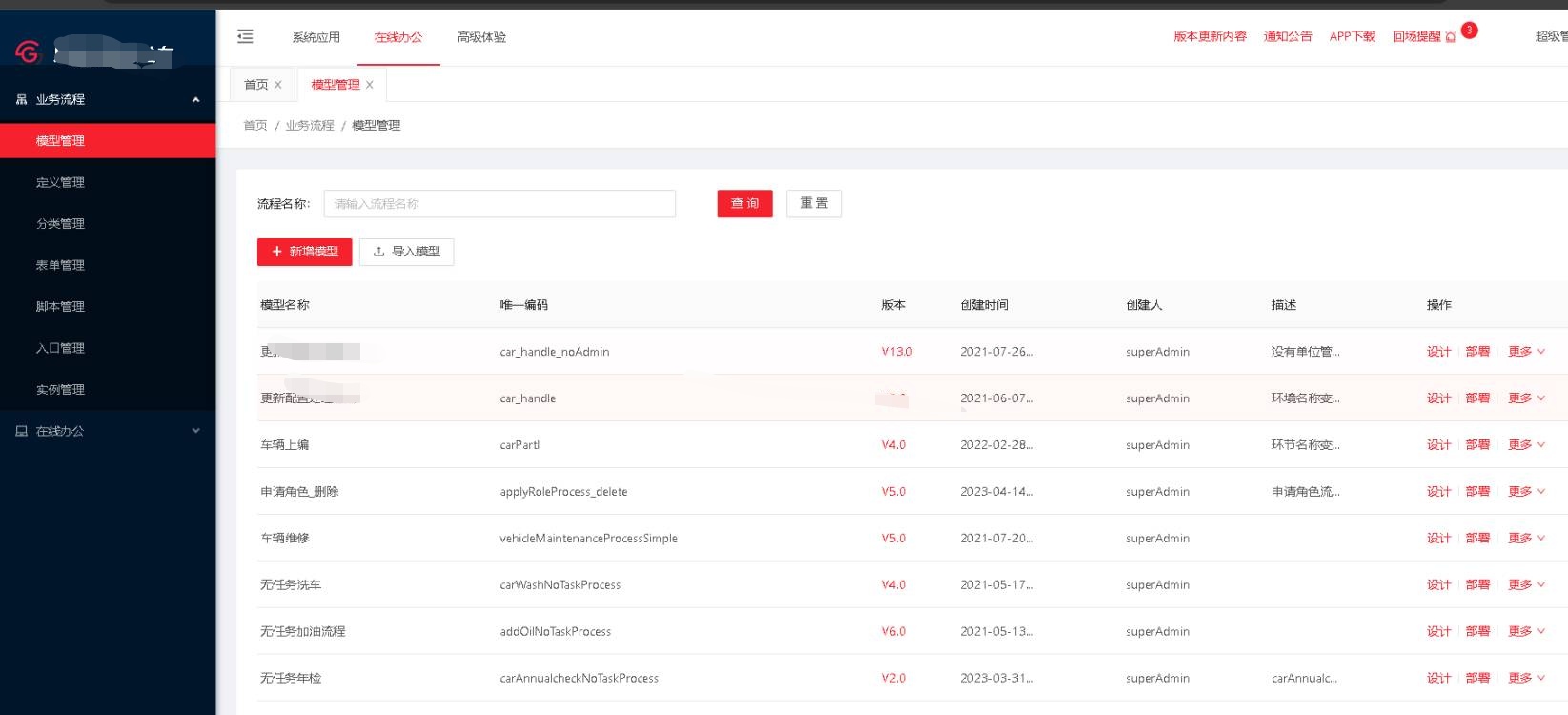Click 部署 for car_handle_noAdmin row
The image size is (1568, 715).
tap(1477, 352)
